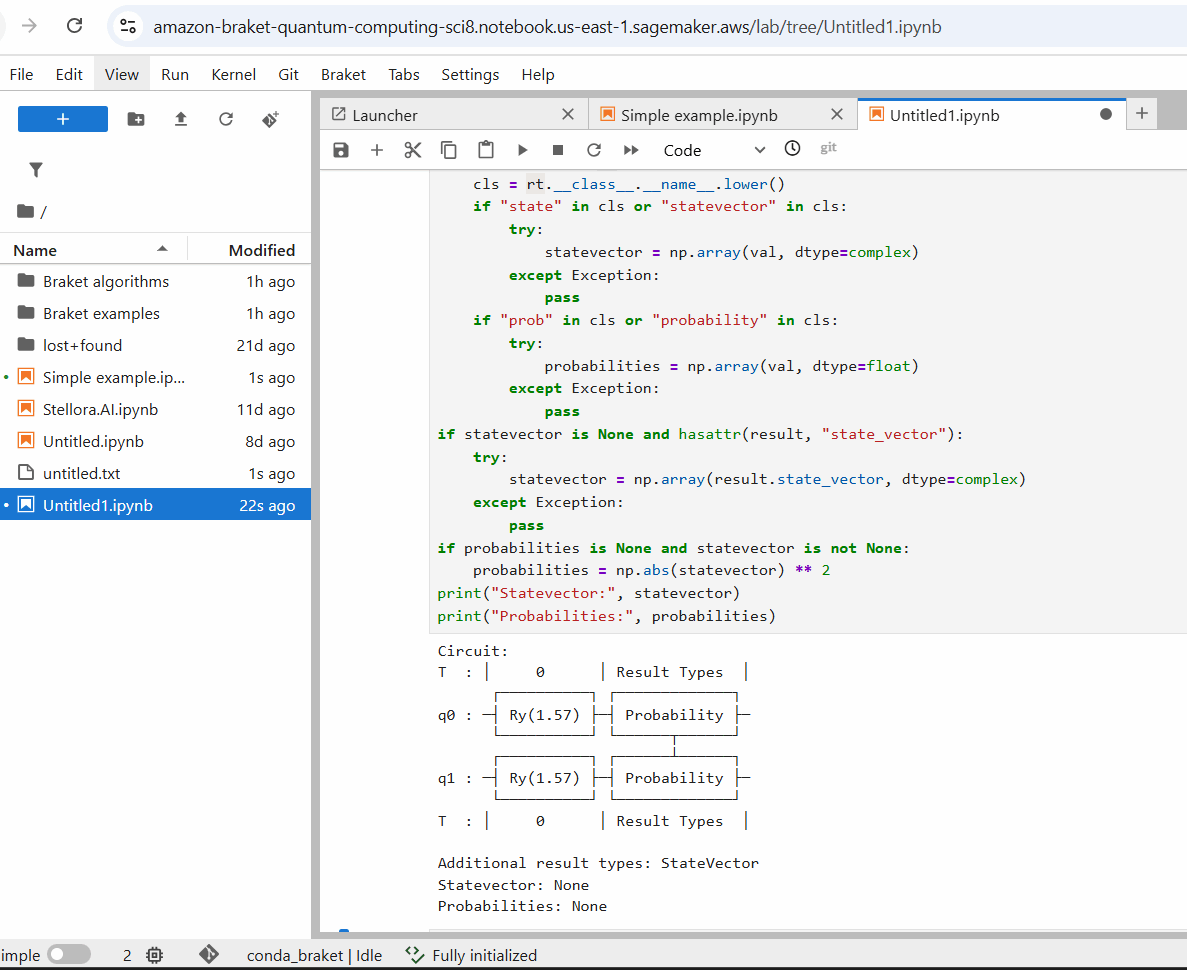Create a new folder in file browser
1187x970 pixels.
click(x=136, y=119)
